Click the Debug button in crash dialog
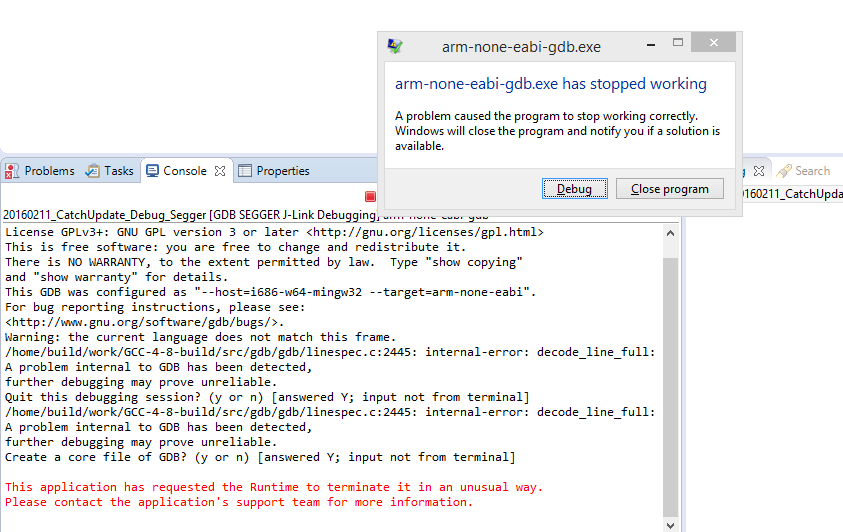This screenshot has width=843, height=532. pyautogui.click(x=575, y=189)
